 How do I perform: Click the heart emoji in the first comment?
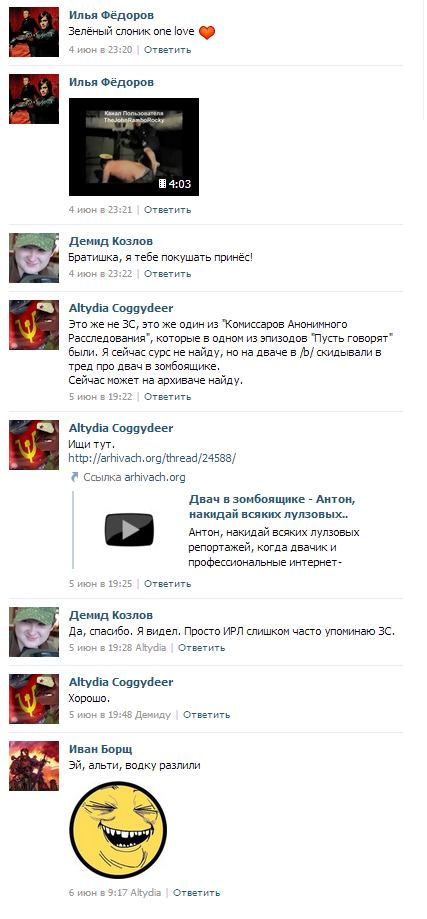pos(207,33)
